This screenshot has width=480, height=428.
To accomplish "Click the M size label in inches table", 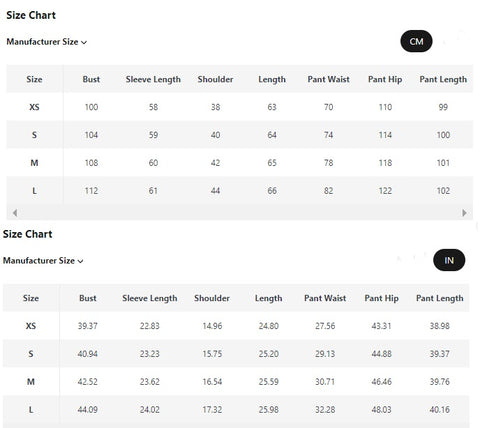I will click(31, 381).
